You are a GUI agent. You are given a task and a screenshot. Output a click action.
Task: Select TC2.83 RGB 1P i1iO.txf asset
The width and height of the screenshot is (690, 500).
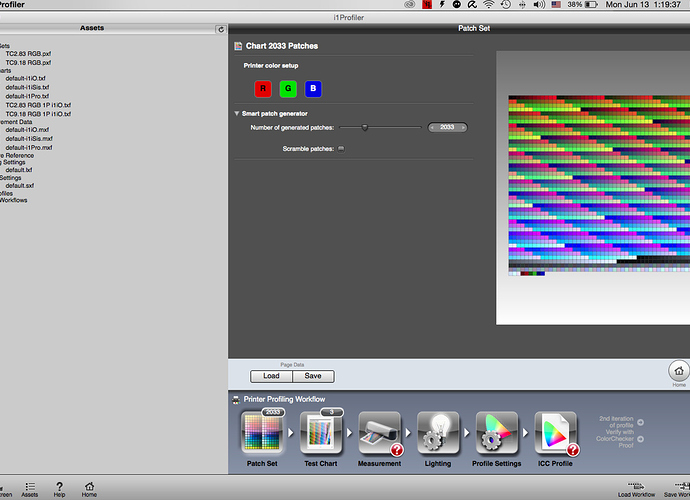coord(38,105)
